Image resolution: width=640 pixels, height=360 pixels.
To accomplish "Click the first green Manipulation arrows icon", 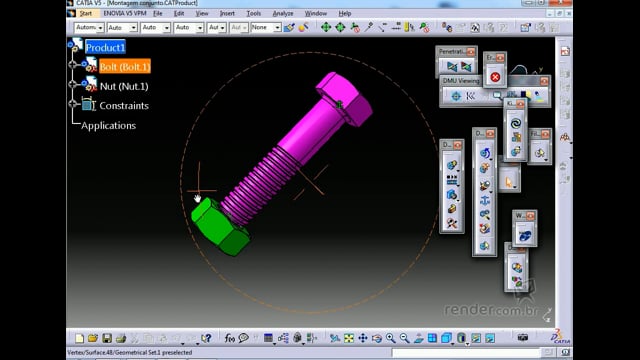I will (326, 27).
